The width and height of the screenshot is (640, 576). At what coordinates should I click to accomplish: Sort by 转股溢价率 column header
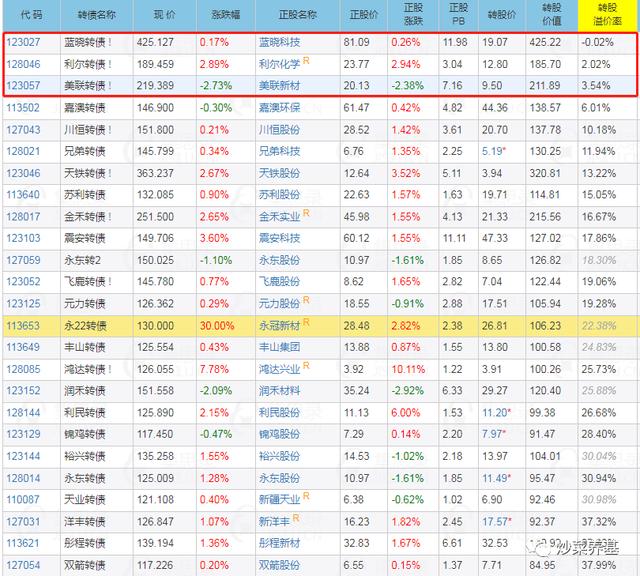[x=607, y=15]
